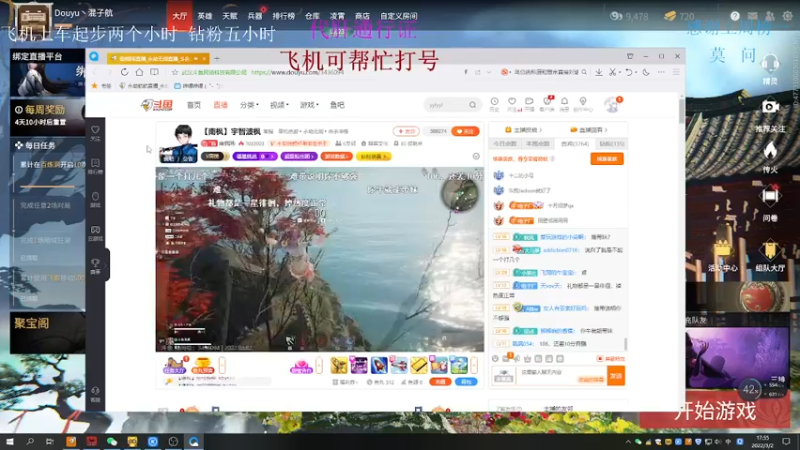Open browser three-dots more menu
Image resolution: width=800 pixels, height=450 pixels.
click(x=661, y=72)
